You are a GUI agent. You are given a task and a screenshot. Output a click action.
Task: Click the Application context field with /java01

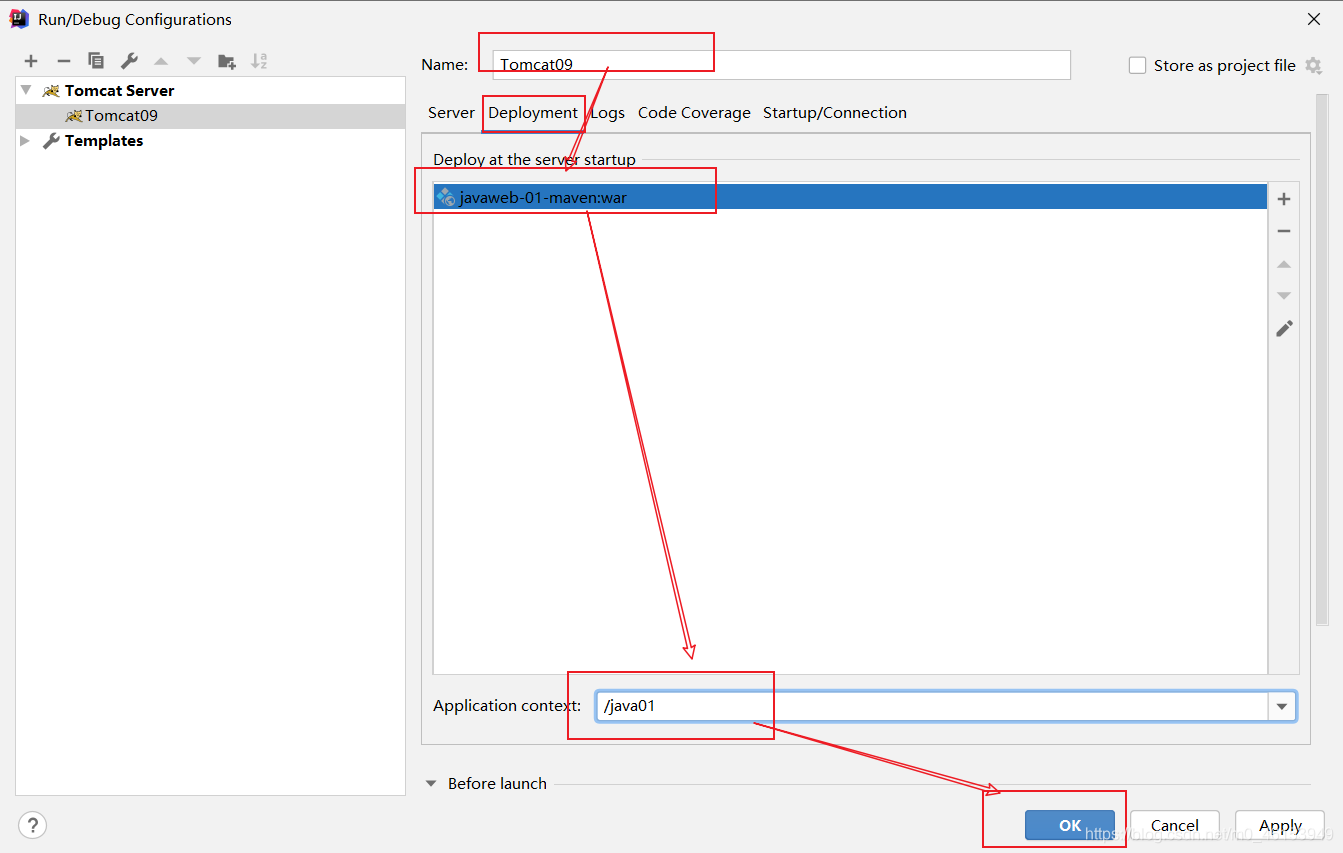tap(932, 706)
